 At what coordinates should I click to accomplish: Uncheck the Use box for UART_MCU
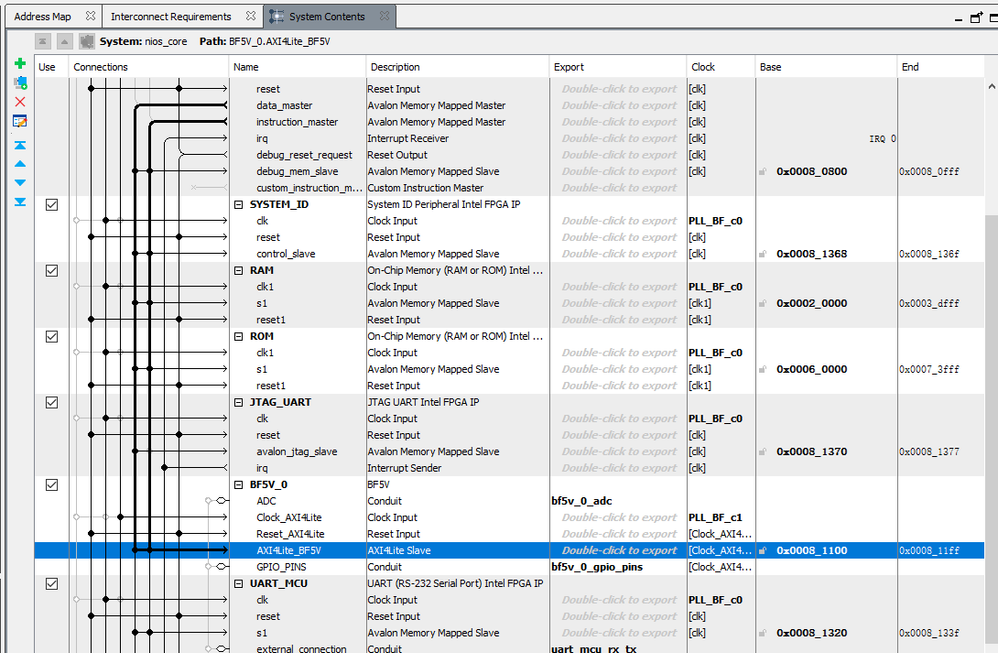pos(52,584)
